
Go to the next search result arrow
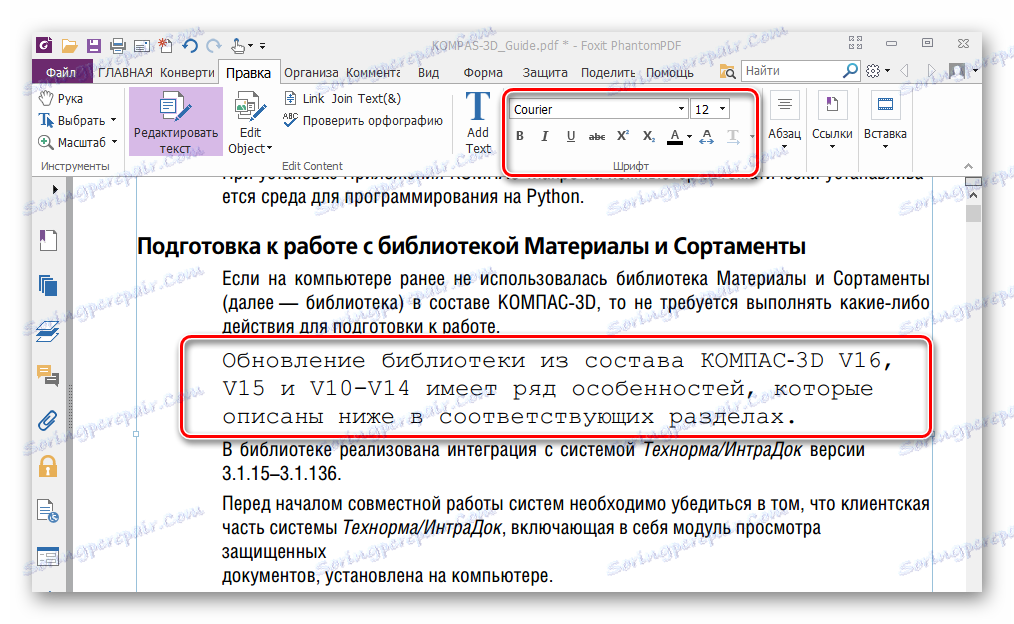[x=931, y=70]
